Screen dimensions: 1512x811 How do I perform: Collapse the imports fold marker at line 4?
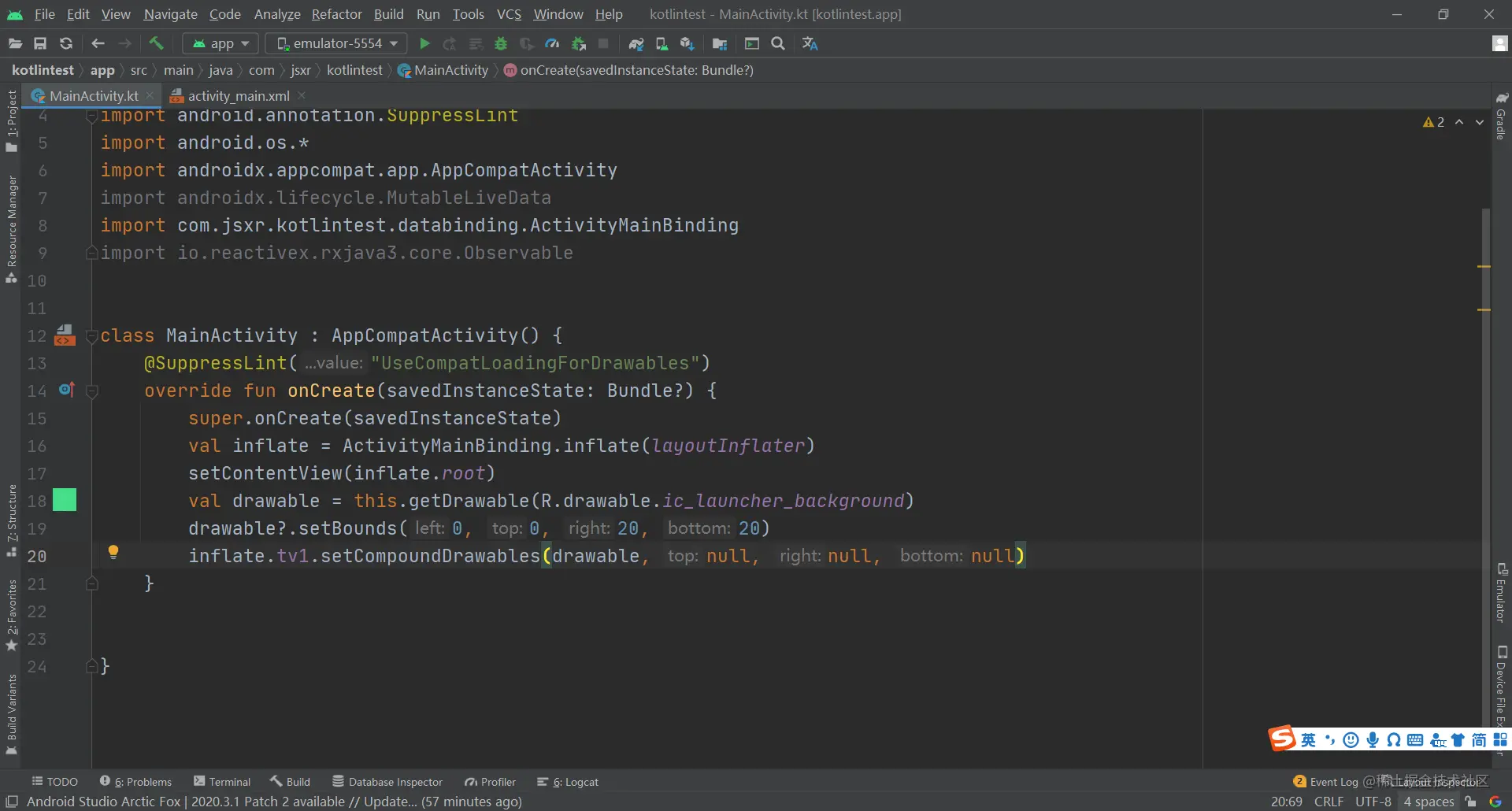[x=91, y=117]
